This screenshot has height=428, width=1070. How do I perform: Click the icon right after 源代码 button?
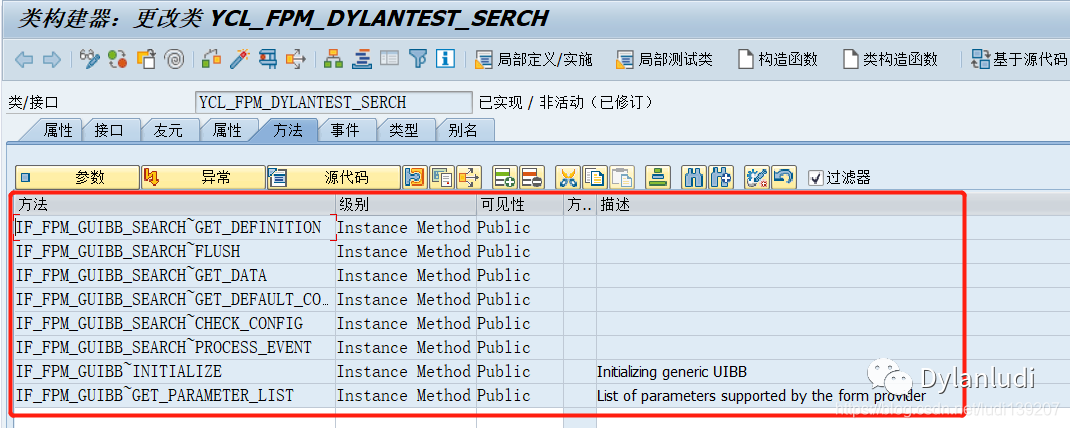pyautogui.click(x=414, y=177)
